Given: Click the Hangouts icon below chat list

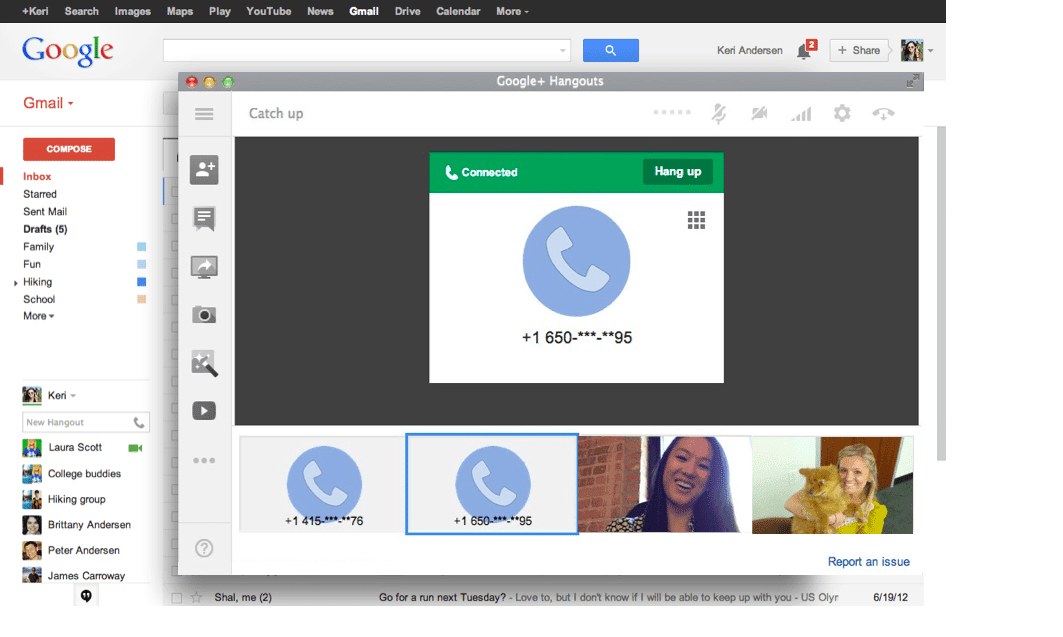Looking at the screenshot, I should point(86,596).
